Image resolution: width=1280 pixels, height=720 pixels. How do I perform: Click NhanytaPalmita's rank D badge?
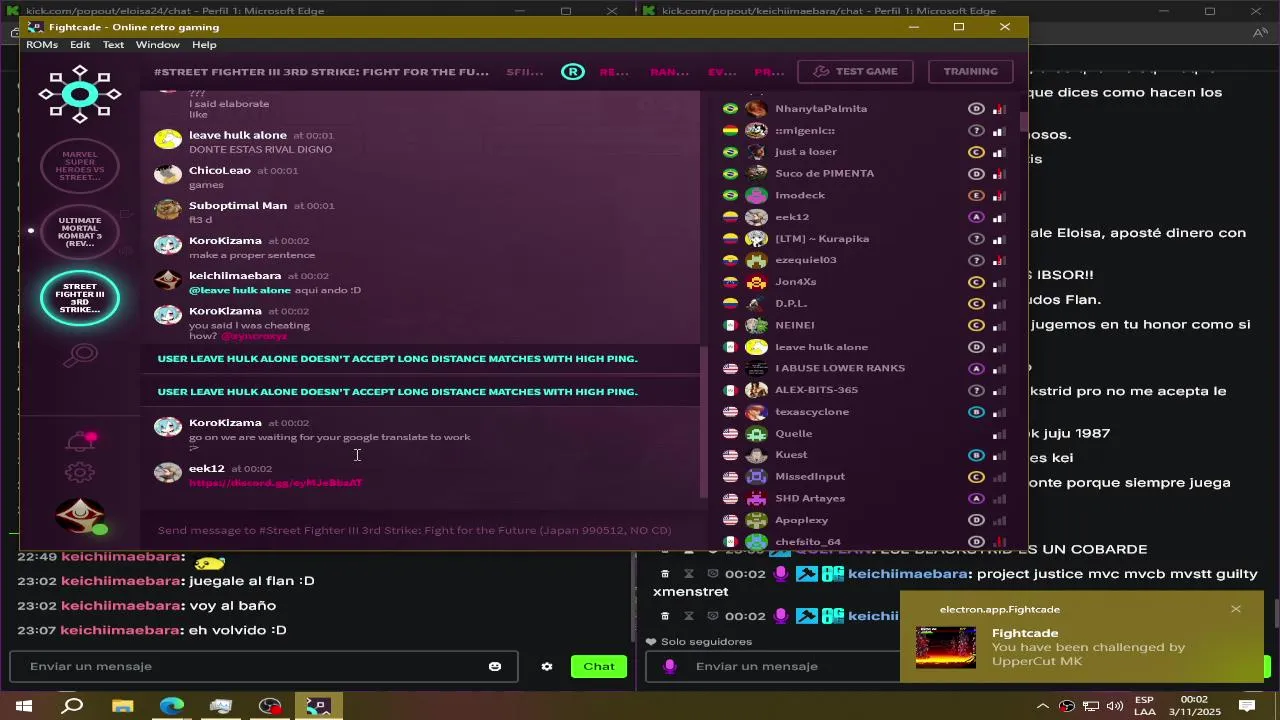point(977,109)
